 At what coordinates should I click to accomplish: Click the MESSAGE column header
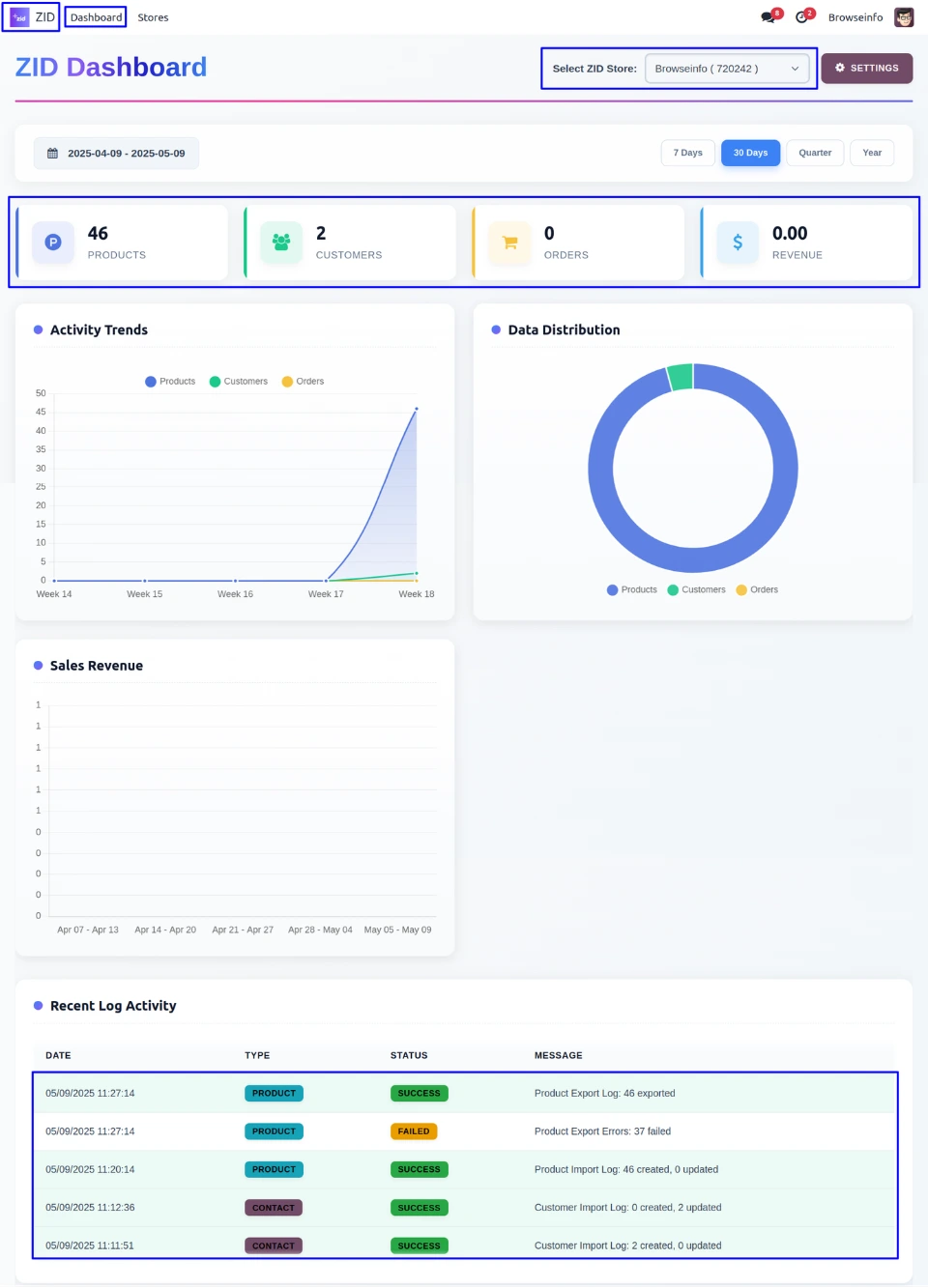[559, 1055]
